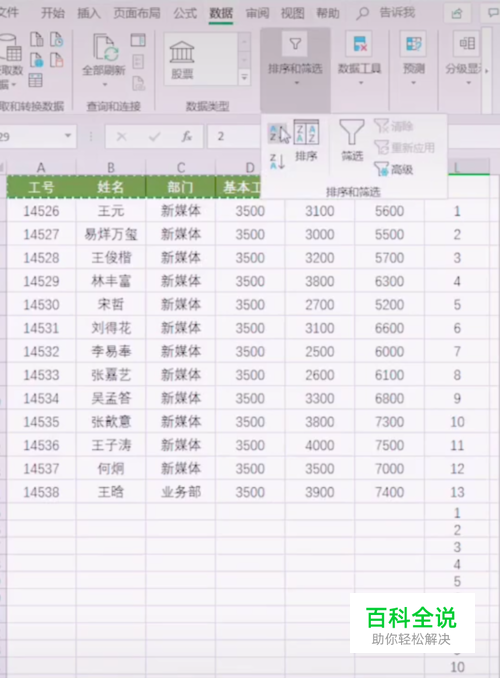
Task: Open the Name Box dropdown arrow
Action: 67,136
